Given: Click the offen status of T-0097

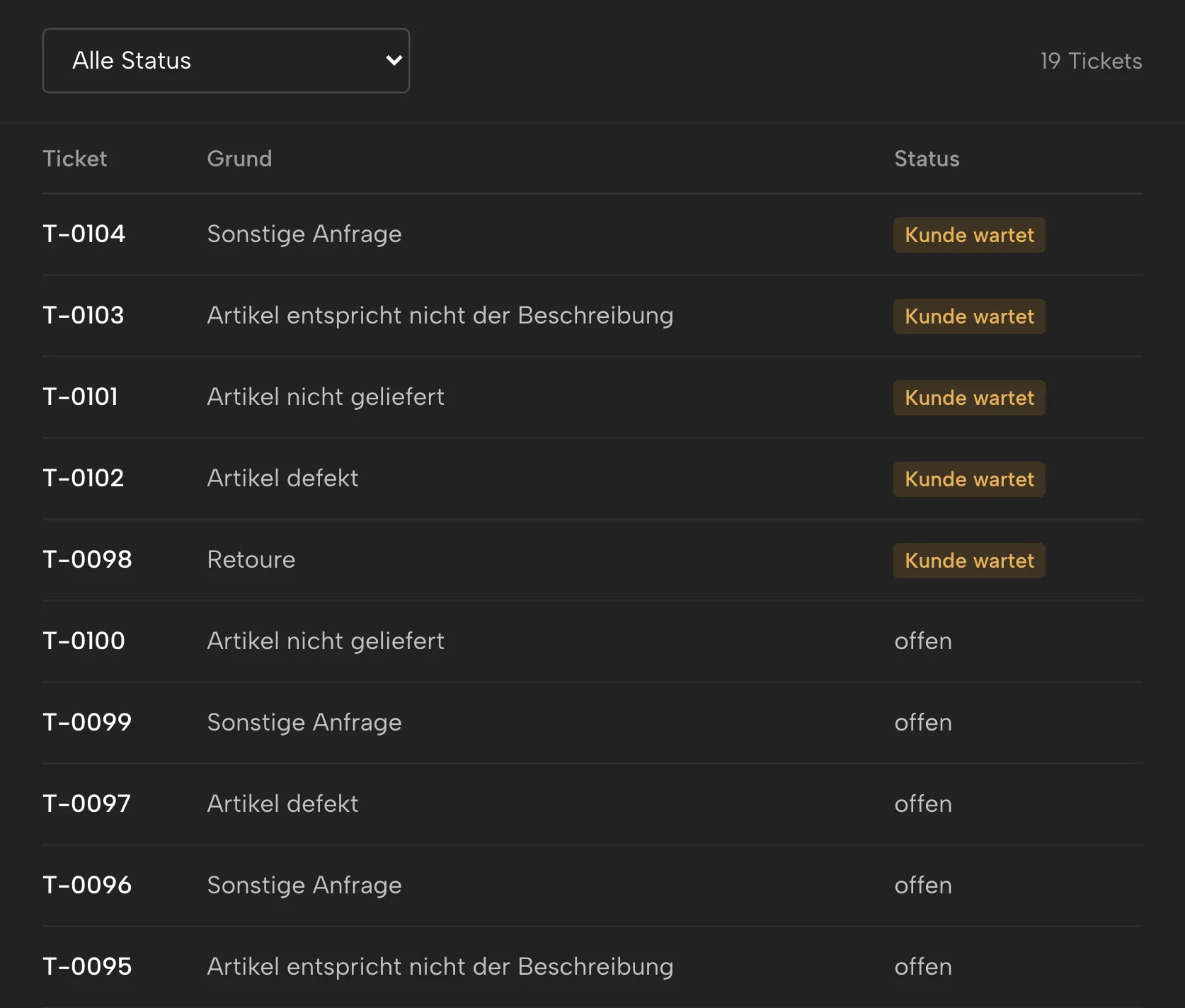Looking at the screenshot, I should (x=923, y=803).
